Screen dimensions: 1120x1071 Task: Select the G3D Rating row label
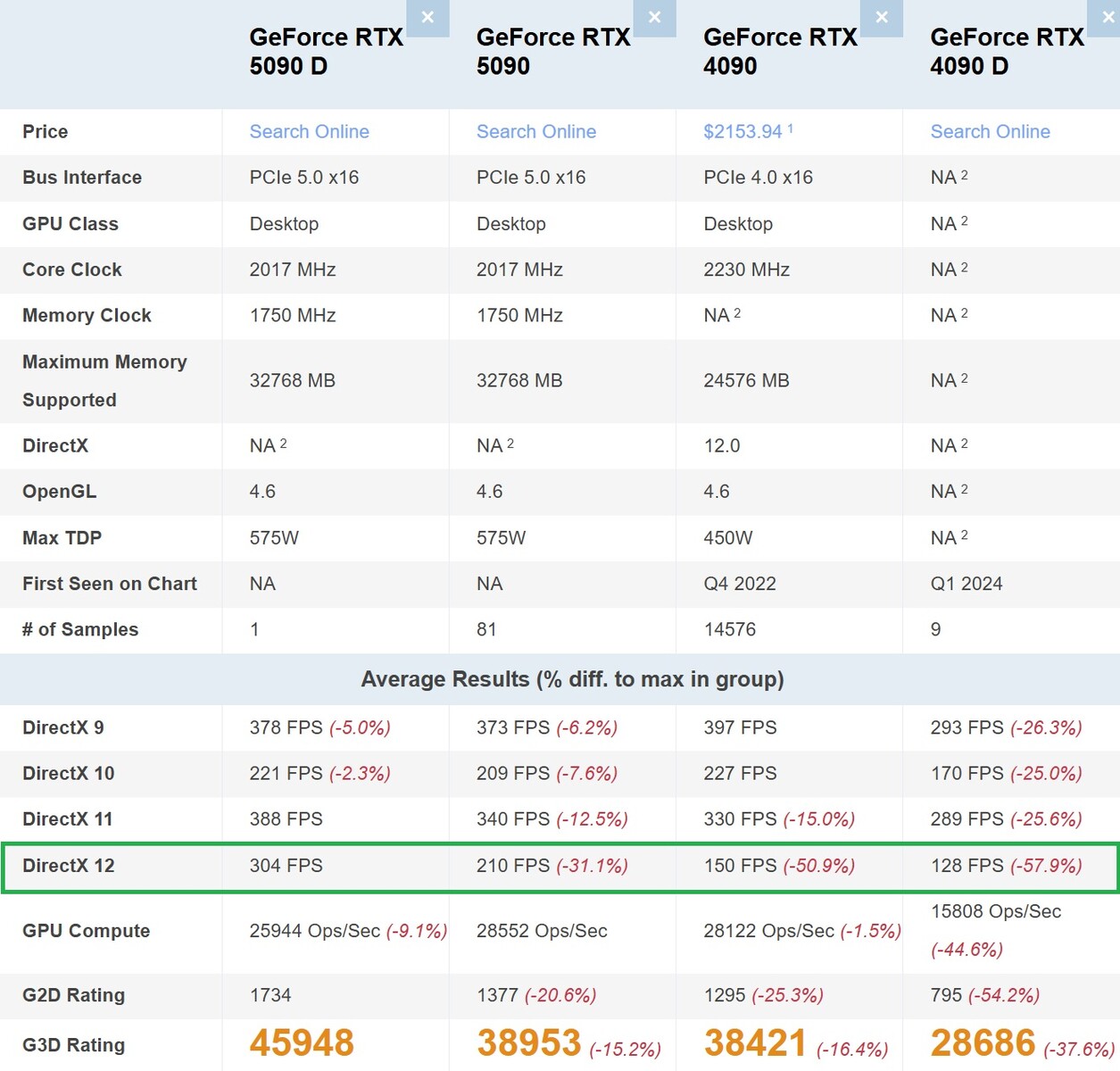point(74,1045)
